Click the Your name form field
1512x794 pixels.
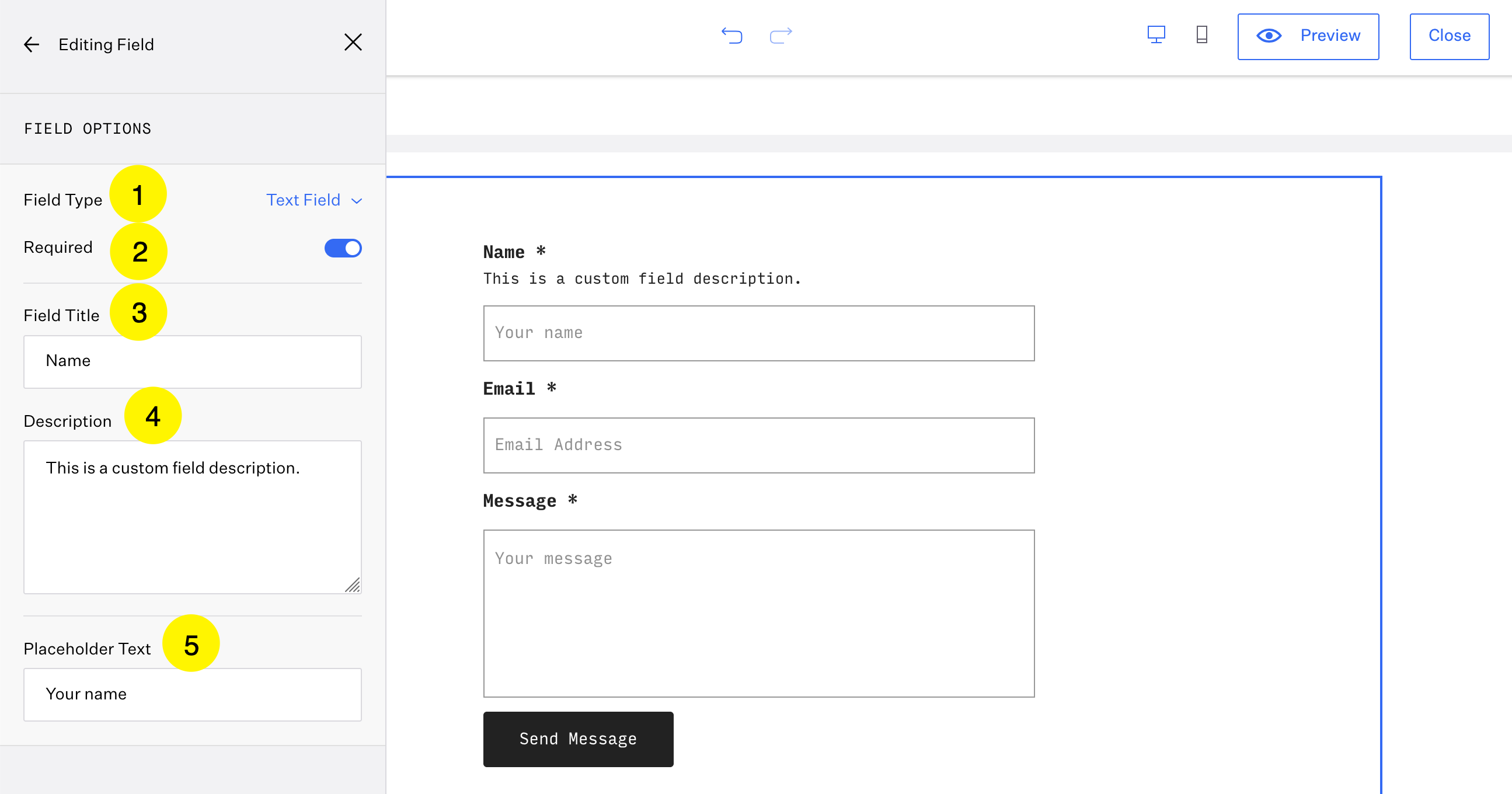tap(758, 333)
